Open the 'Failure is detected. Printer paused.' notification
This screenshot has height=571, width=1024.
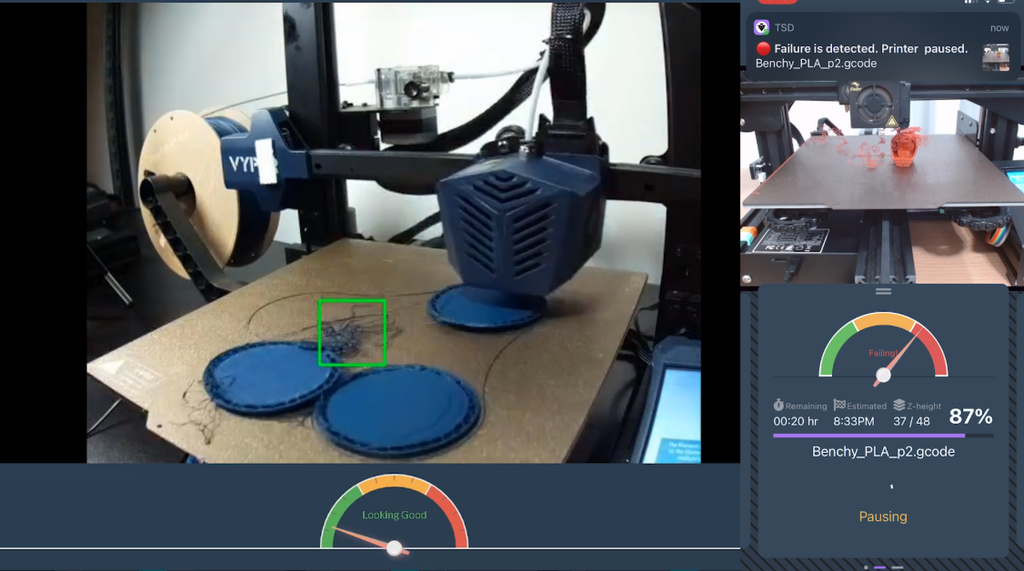882,47
